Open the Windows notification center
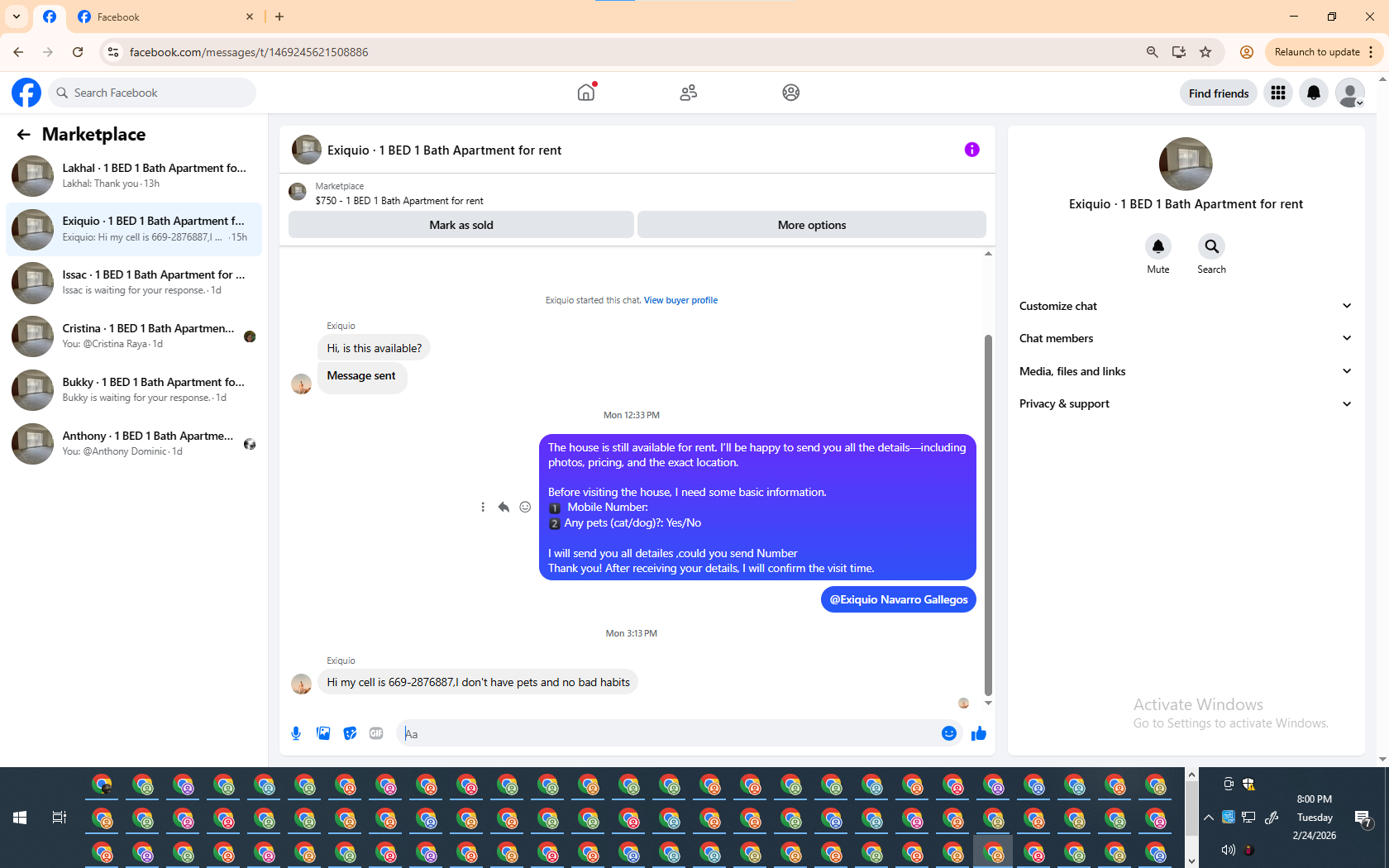Viewport: 1389px width, 868px height. (1363, 818)
